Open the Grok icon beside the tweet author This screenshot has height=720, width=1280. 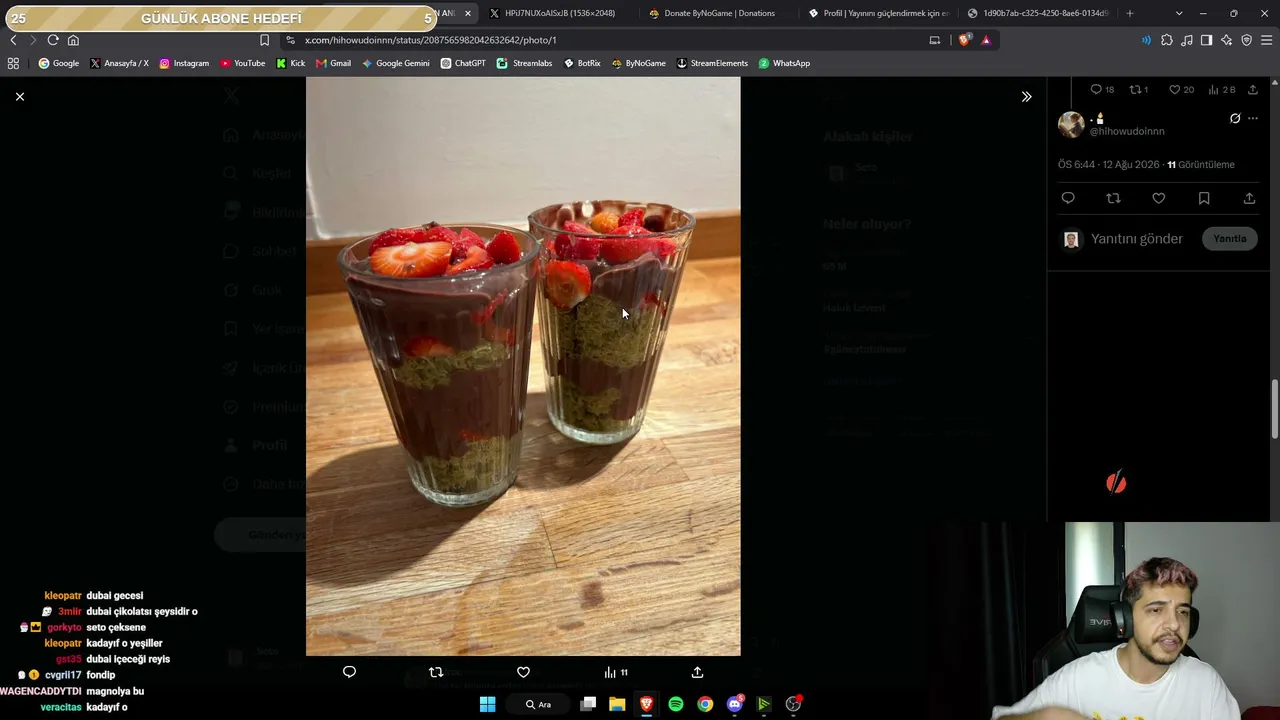[1235, 118]
